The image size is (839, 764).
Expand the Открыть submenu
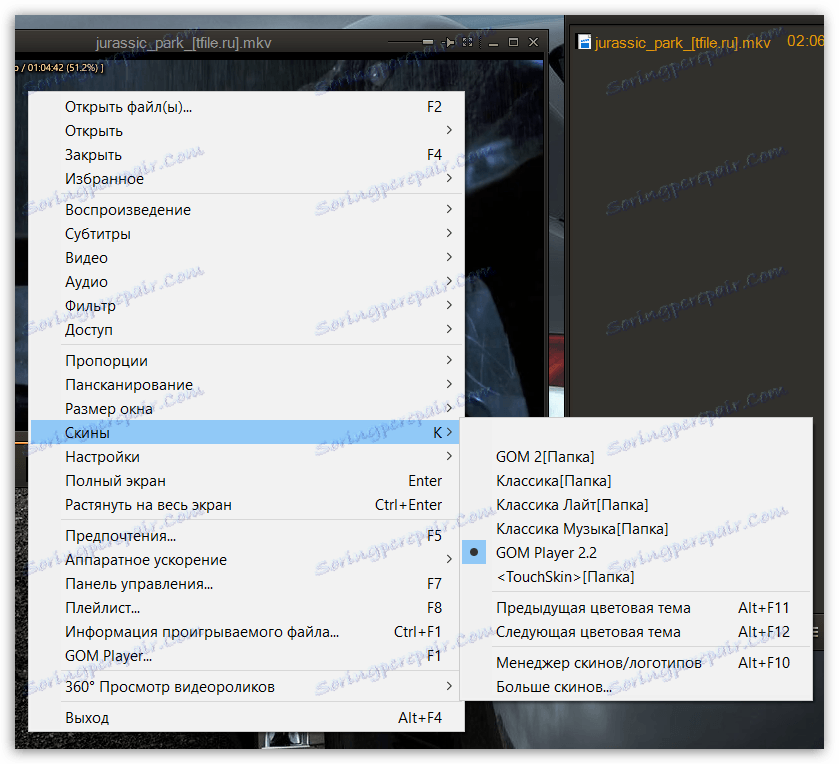246,131
